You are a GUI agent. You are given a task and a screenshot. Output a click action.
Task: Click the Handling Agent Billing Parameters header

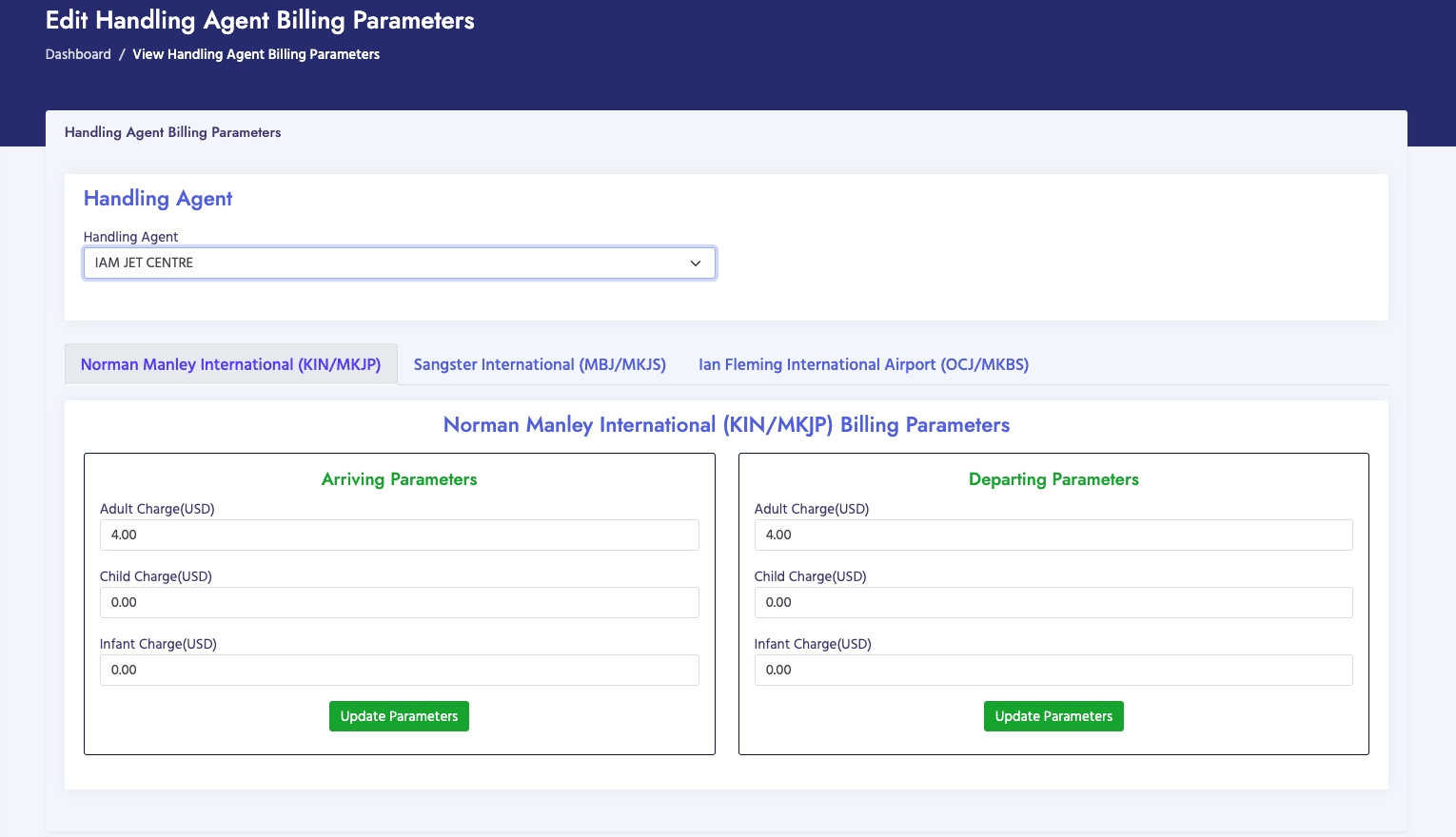pos(172,132)
